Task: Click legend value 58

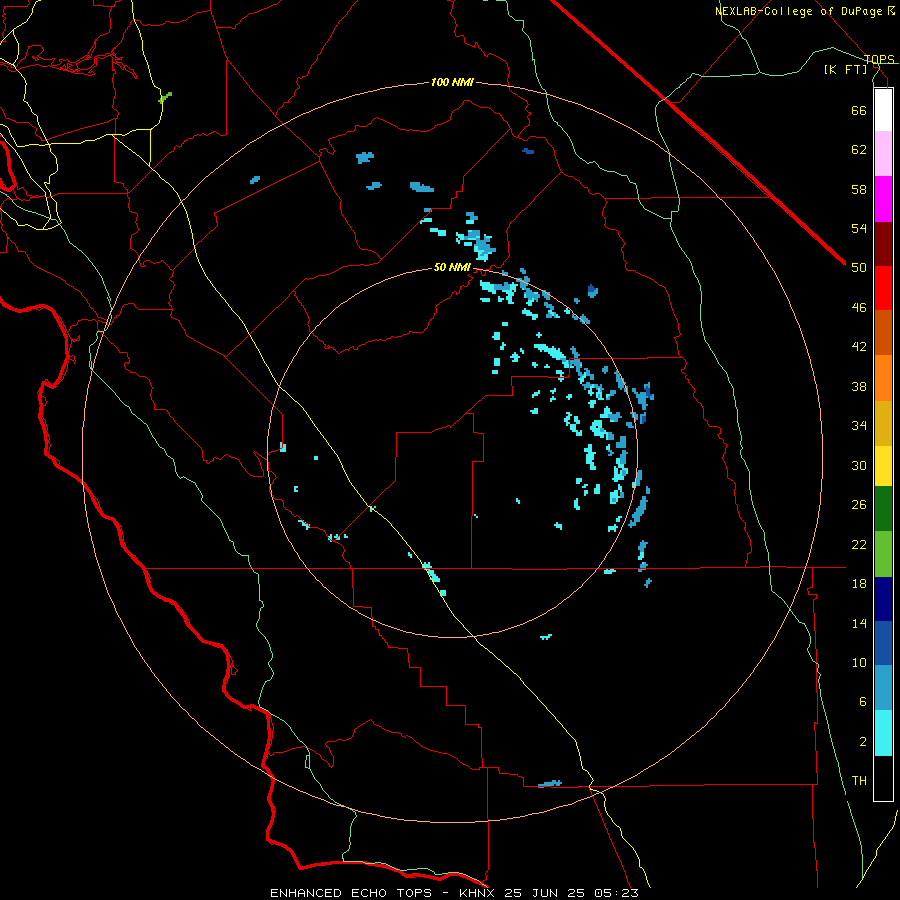Action: (x=859, y=189)
